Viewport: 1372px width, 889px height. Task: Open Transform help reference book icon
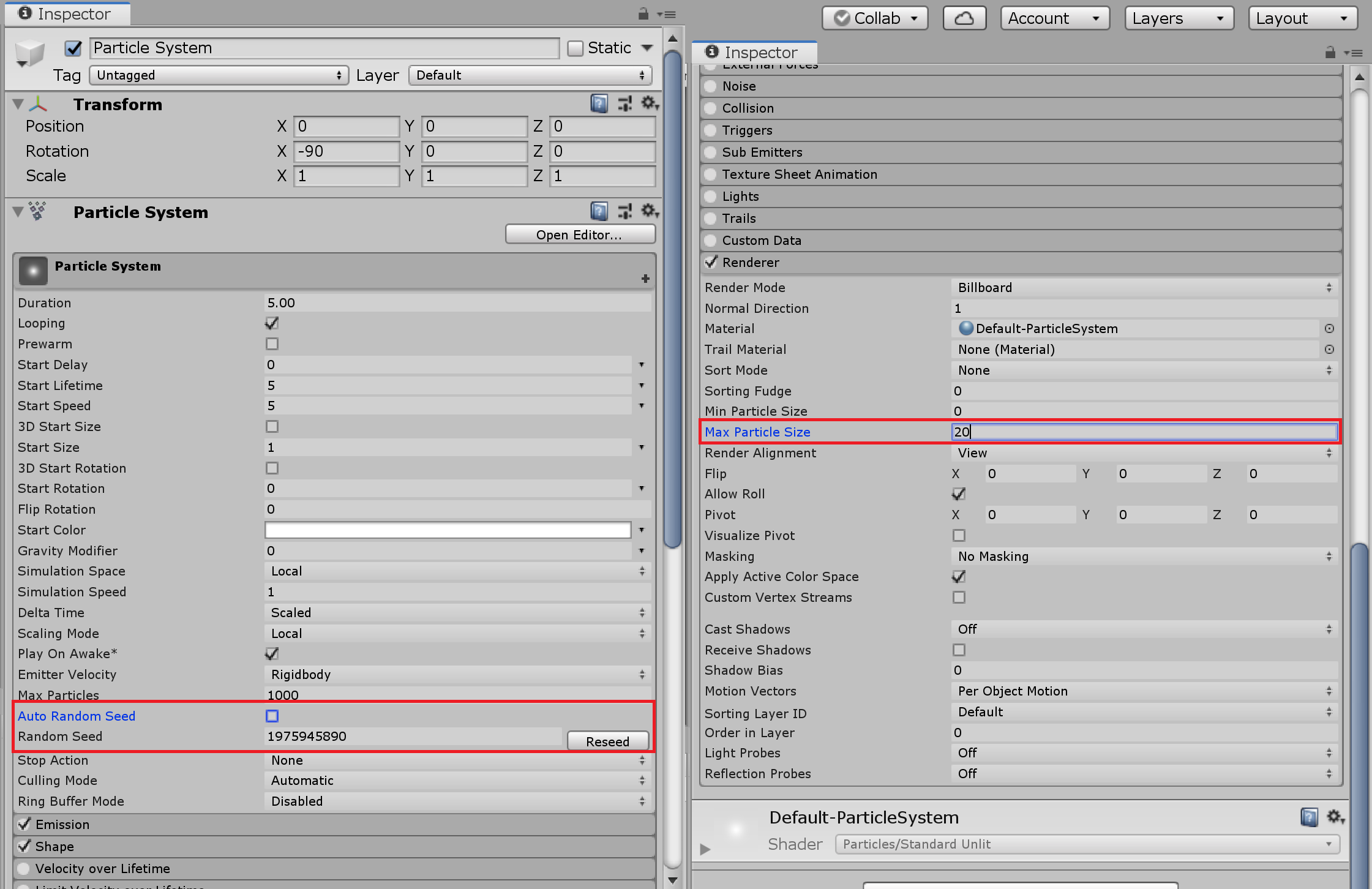pos(599,104)
